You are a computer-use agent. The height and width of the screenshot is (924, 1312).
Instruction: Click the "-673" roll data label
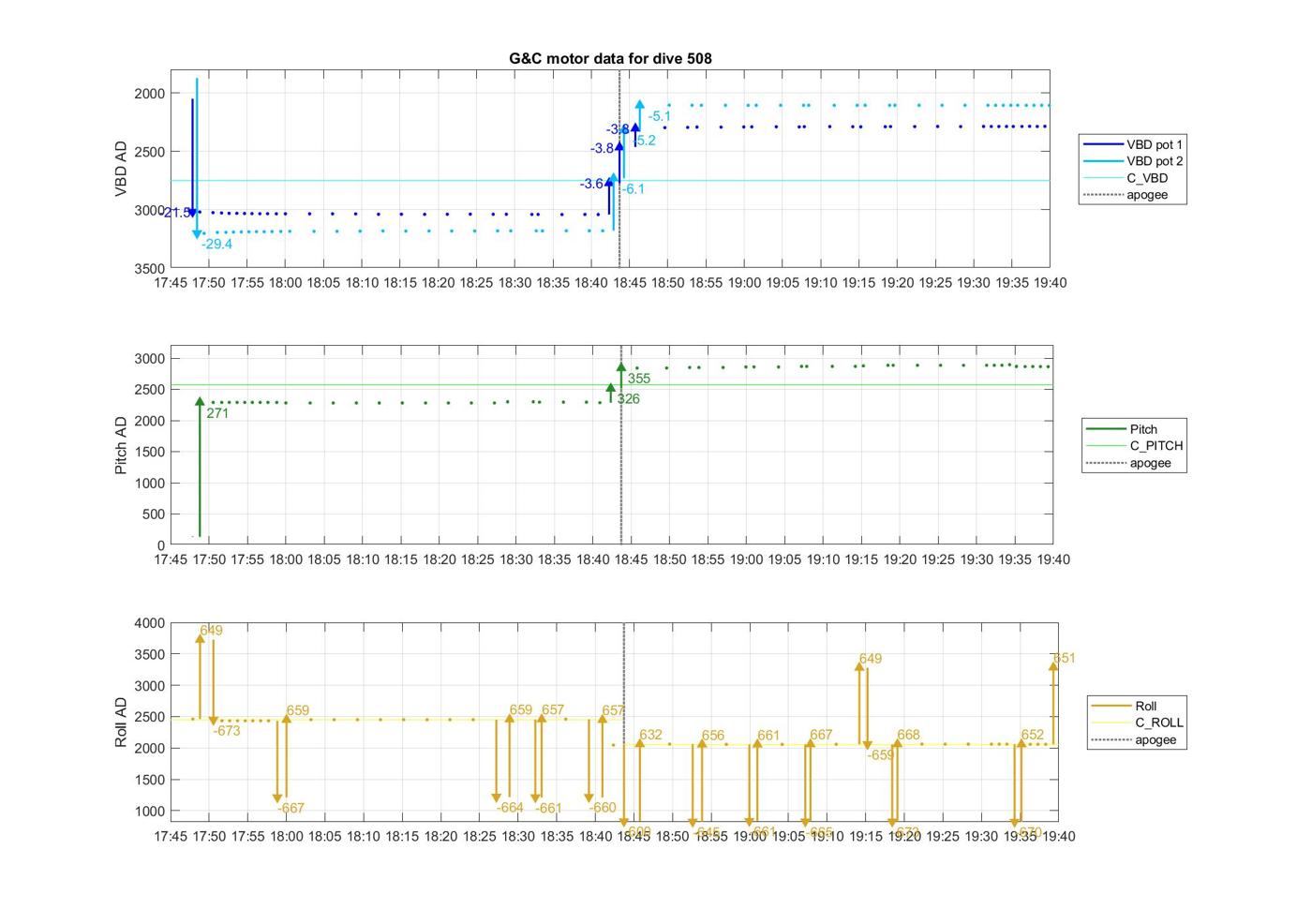click(x=227, y=730)
